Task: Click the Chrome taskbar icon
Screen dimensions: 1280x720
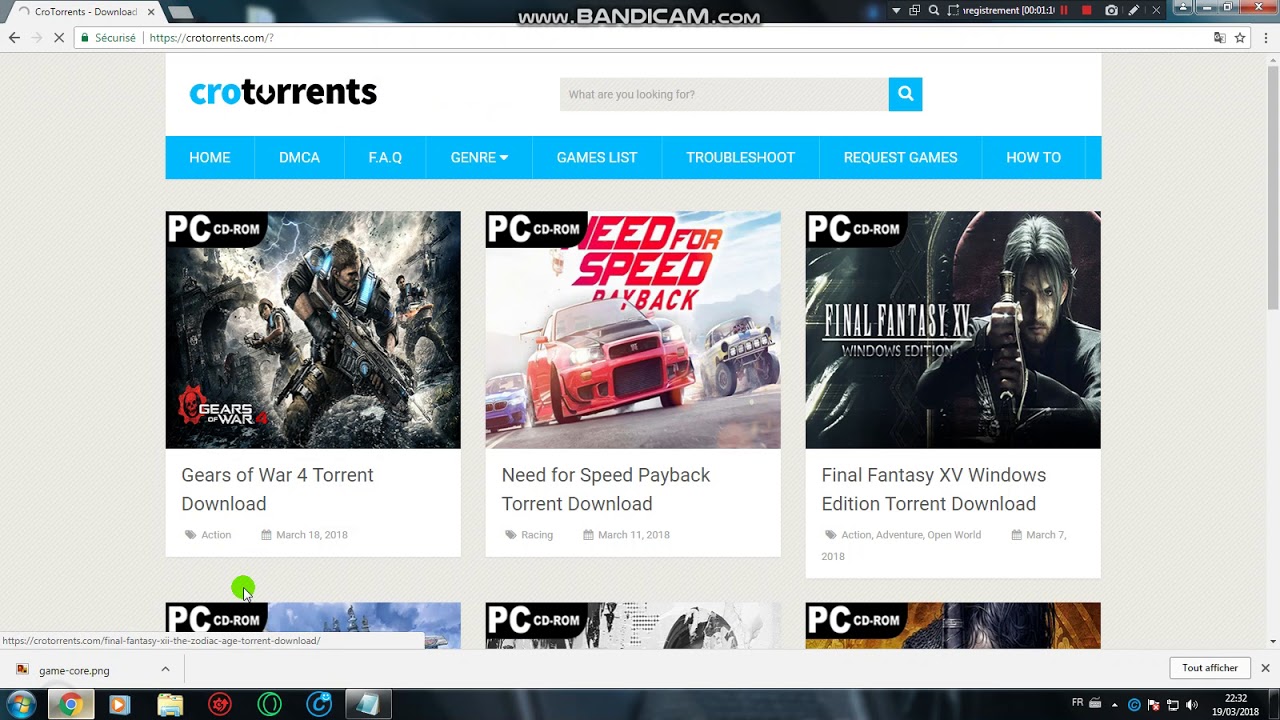Action: 70,705
